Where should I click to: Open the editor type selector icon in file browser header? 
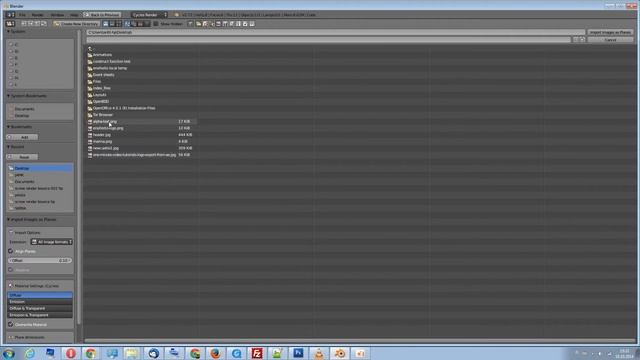click(x=10, y=24)
